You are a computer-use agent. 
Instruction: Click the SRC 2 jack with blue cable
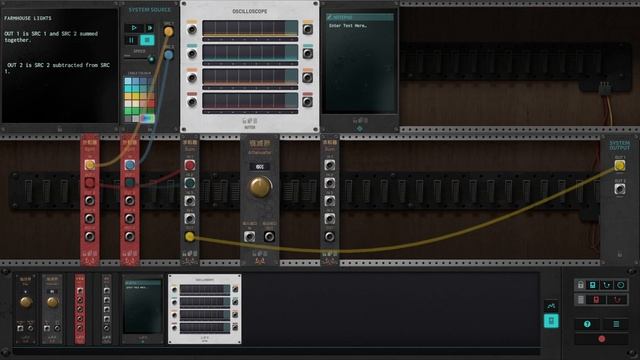[169, 55]
